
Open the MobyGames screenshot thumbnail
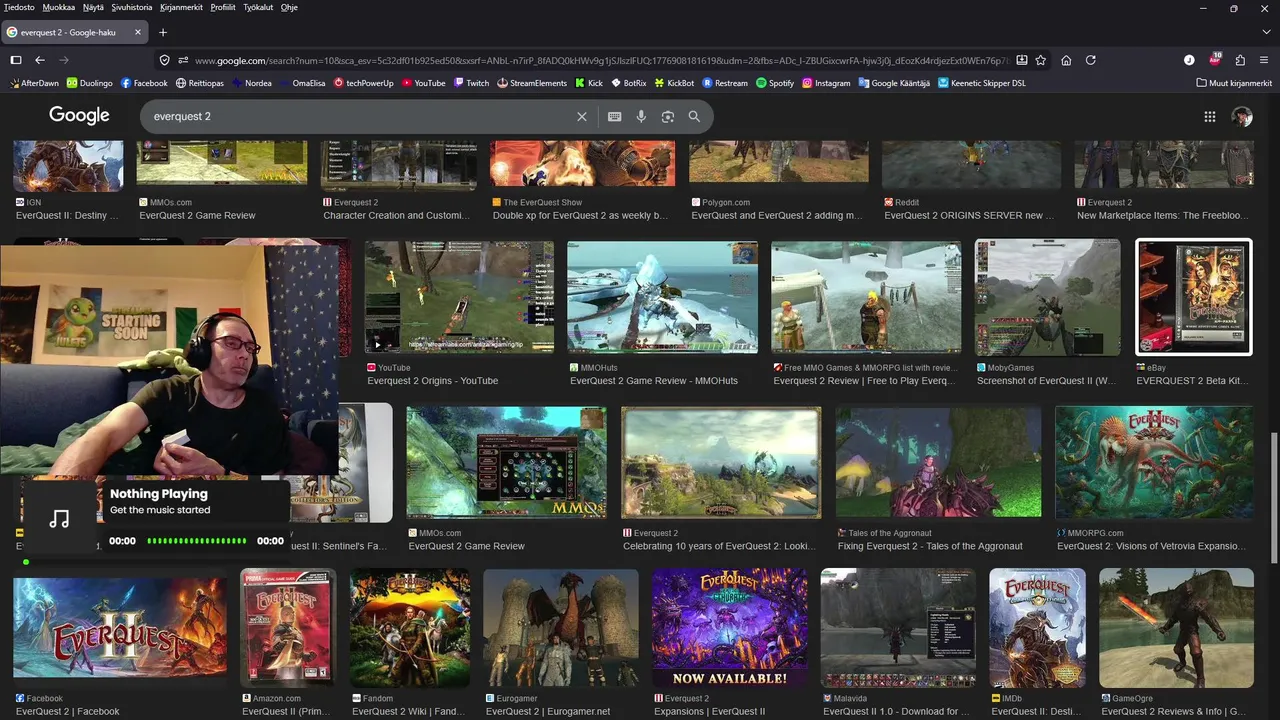1048,297
